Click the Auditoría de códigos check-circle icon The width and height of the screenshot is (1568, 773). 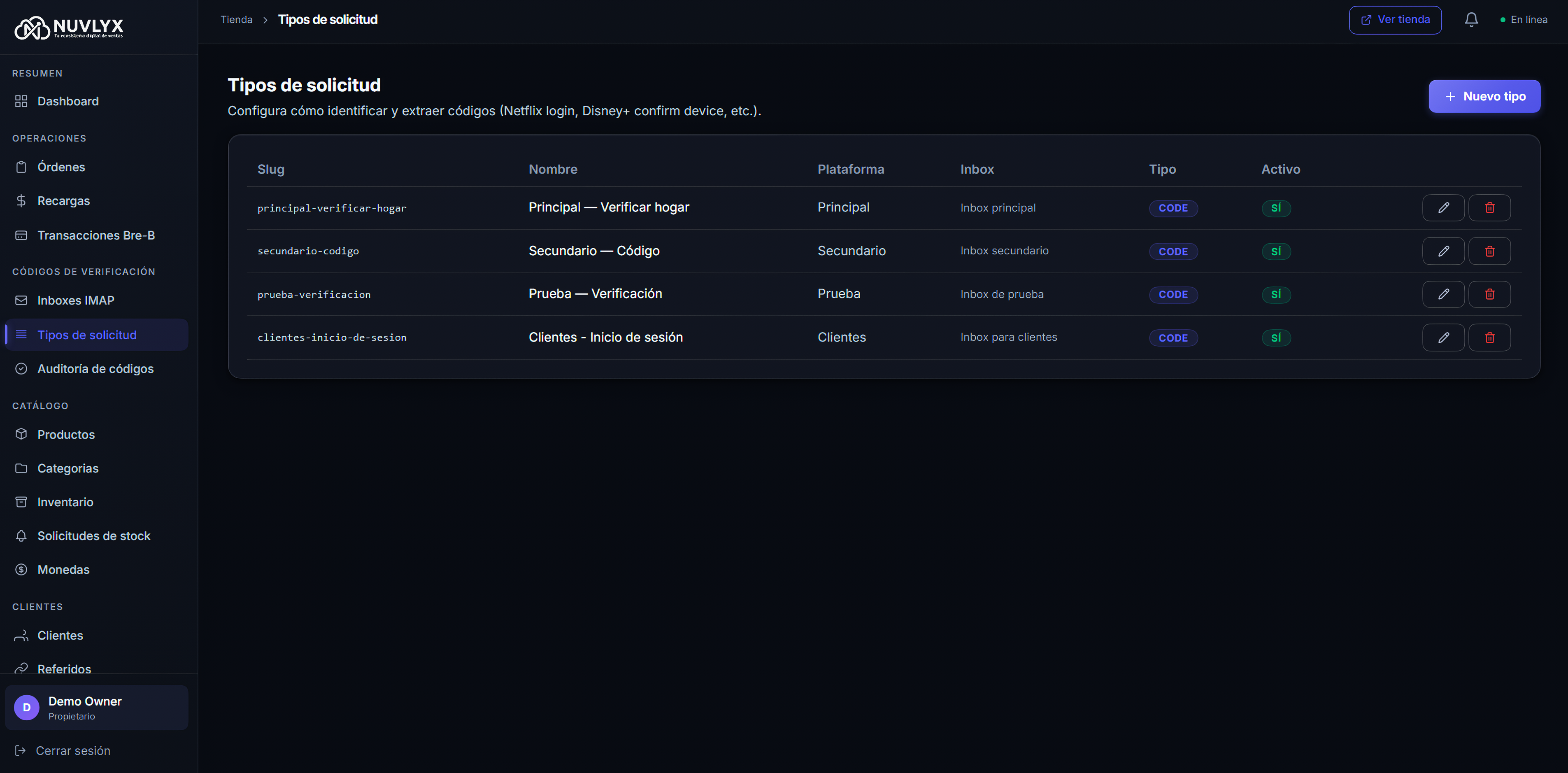coord(21,368)
